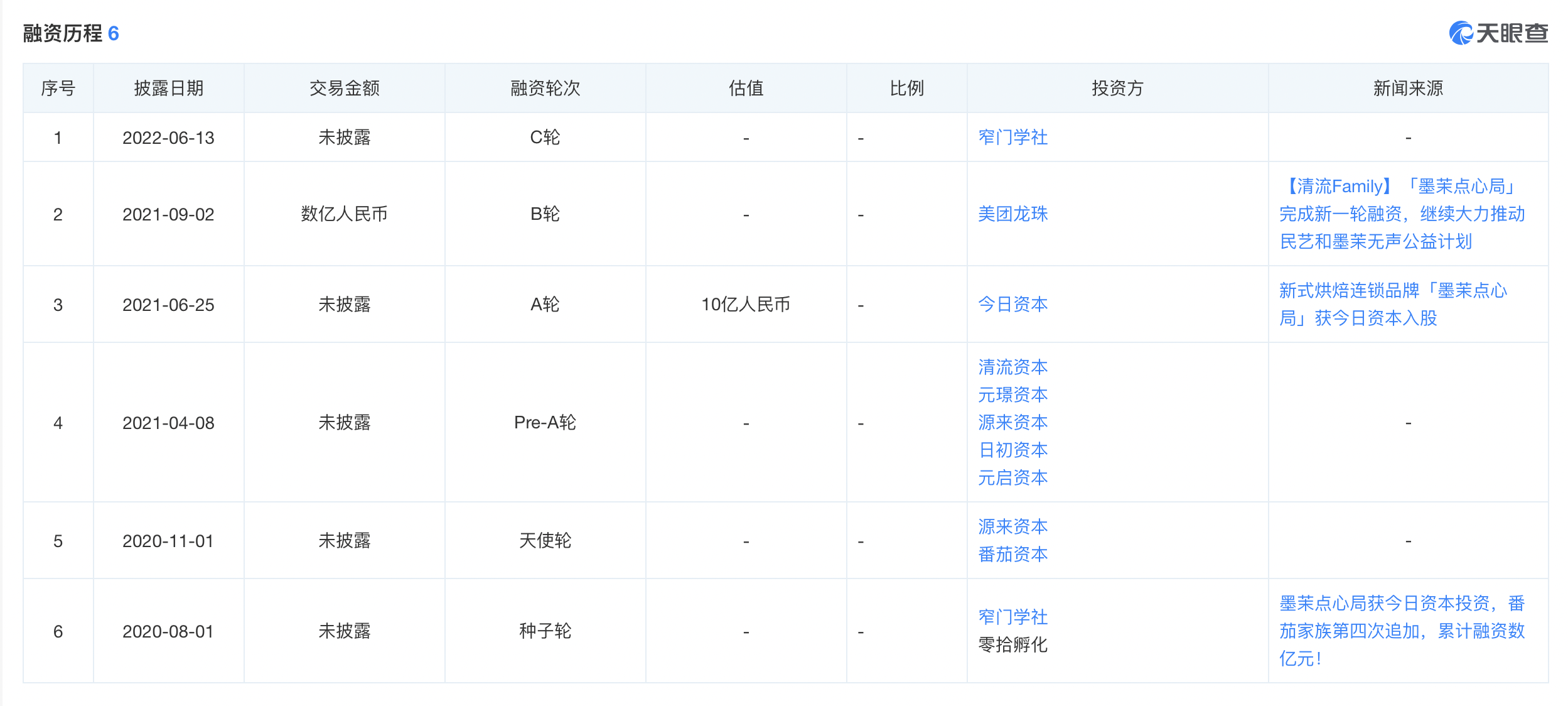Click 窄门学社 in the 种子轮 row
Screen dimensions: 1568x706
coord(1012,617)
